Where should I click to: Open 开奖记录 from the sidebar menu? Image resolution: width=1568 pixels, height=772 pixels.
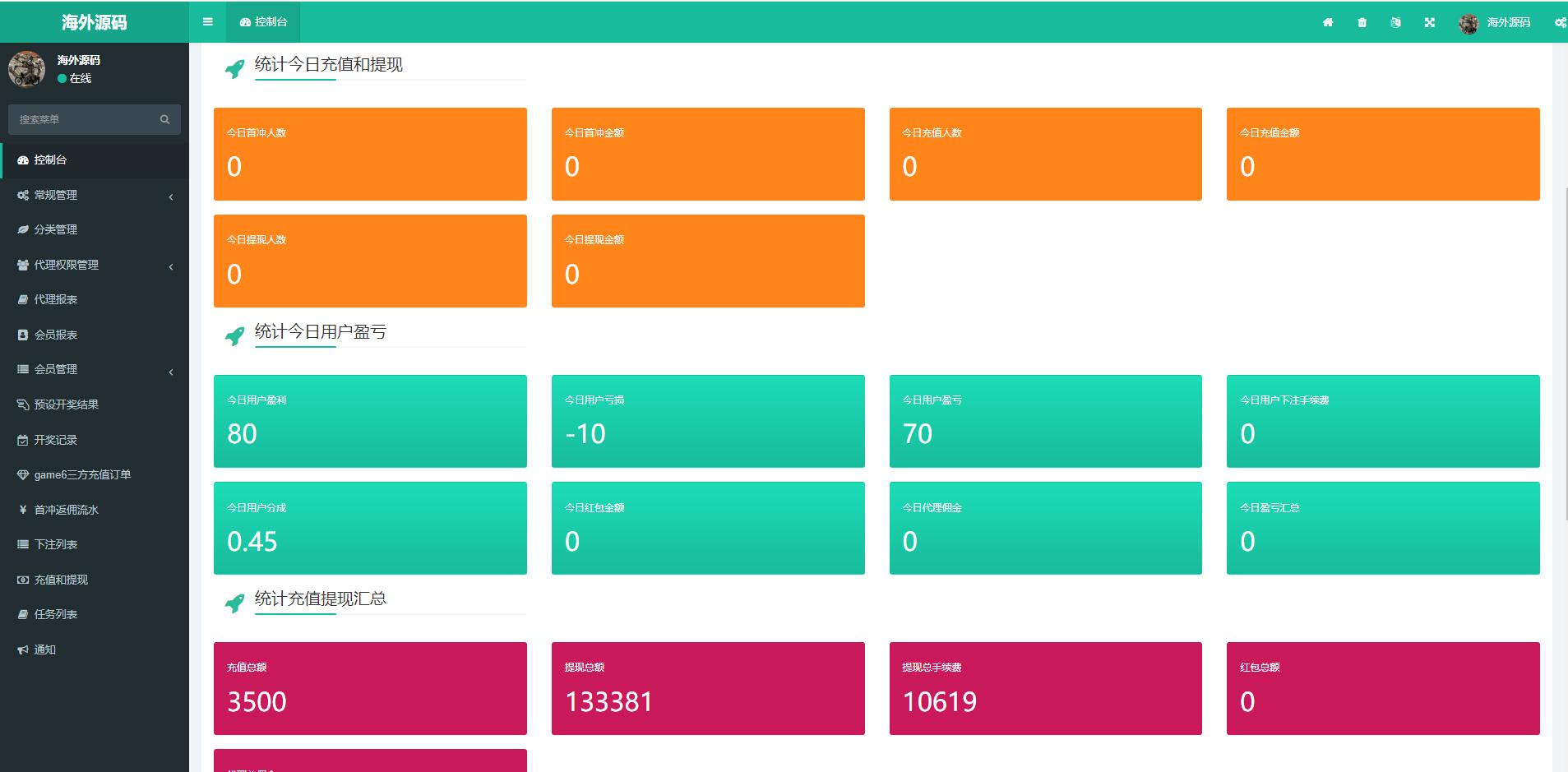pyautogui.click(x=55, y=440)
